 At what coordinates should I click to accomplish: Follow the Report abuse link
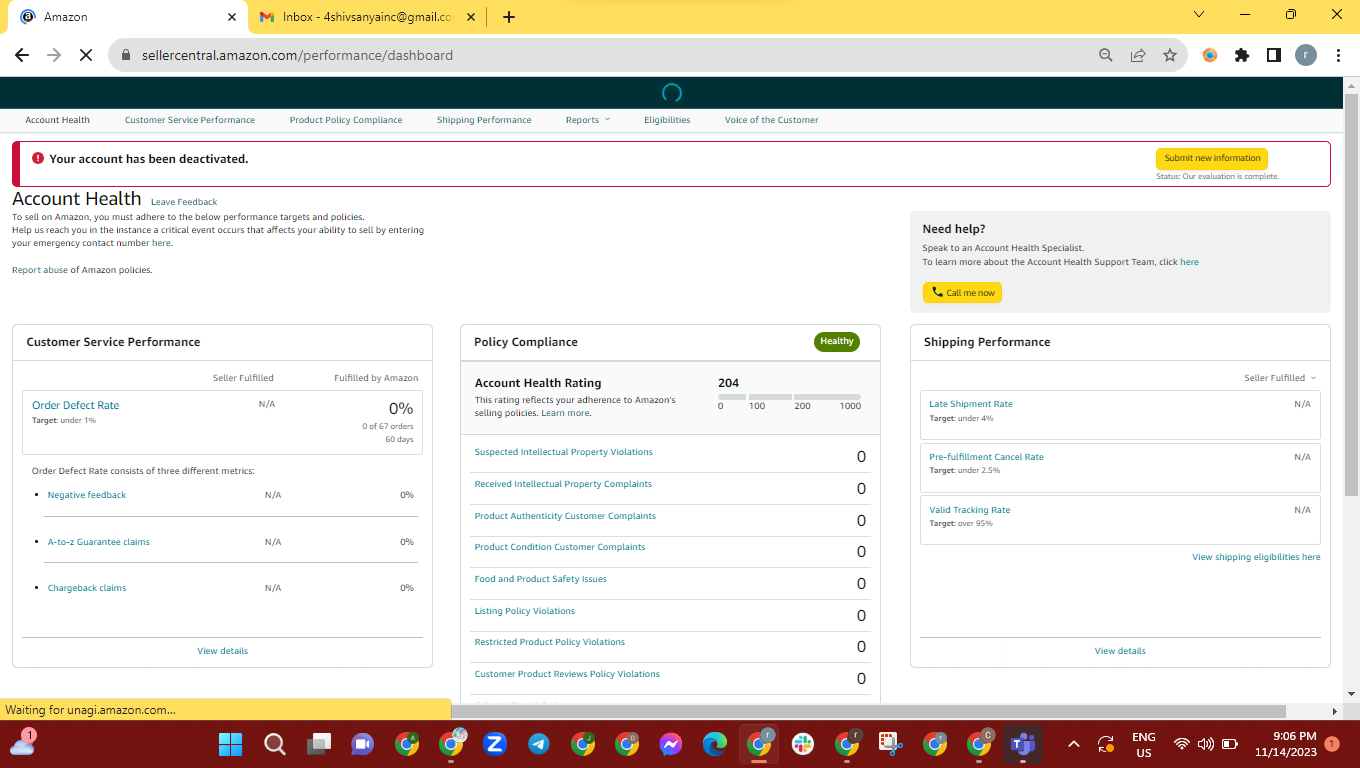coord(40,270)
